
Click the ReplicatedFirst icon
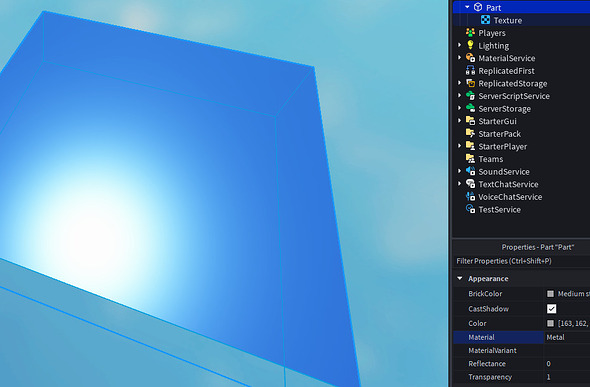pyautogui.click(x=470, y=70)
